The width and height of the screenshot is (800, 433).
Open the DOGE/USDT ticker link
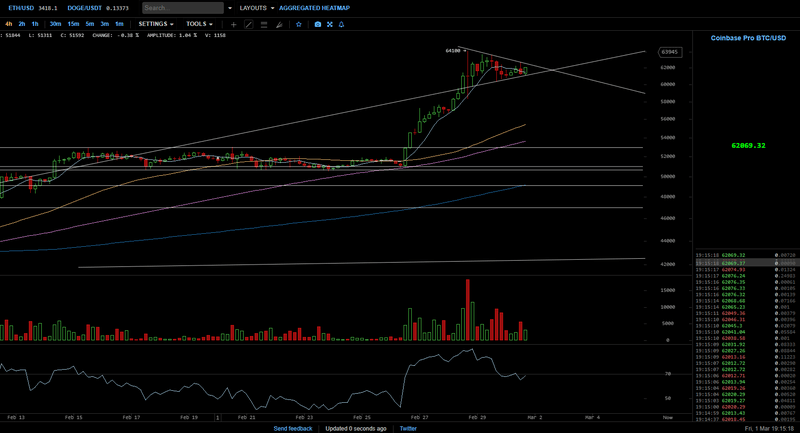coord(85,8)
